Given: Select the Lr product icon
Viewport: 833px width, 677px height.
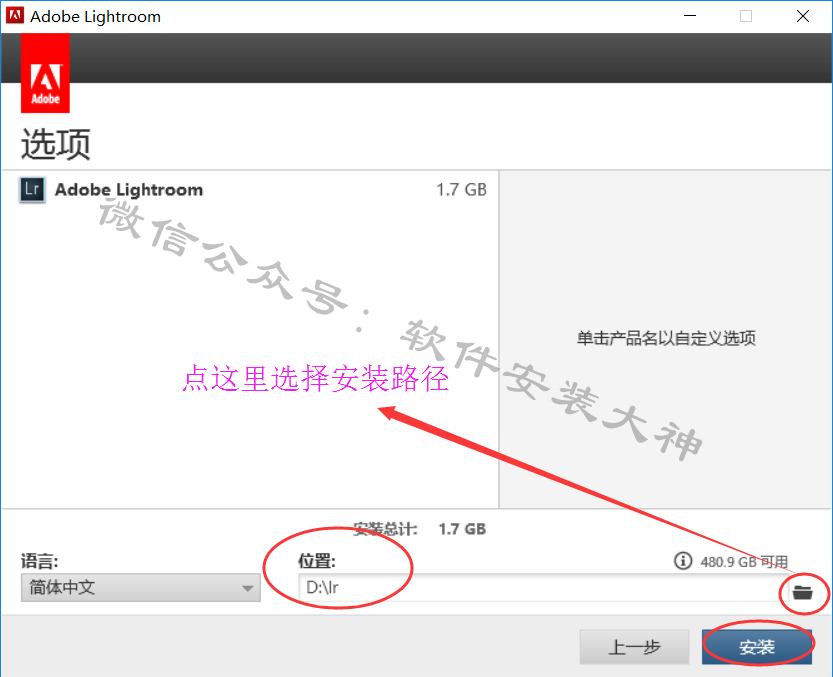Looking at the screenshot, I should point(32,190).
